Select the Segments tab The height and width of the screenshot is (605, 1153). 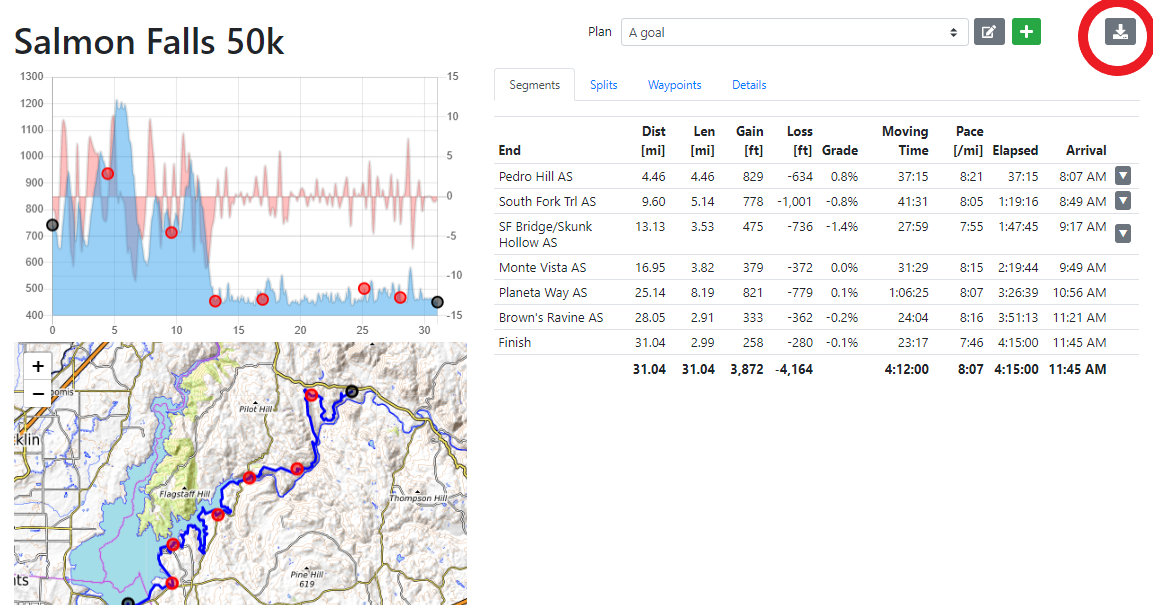tap(534, 85)
